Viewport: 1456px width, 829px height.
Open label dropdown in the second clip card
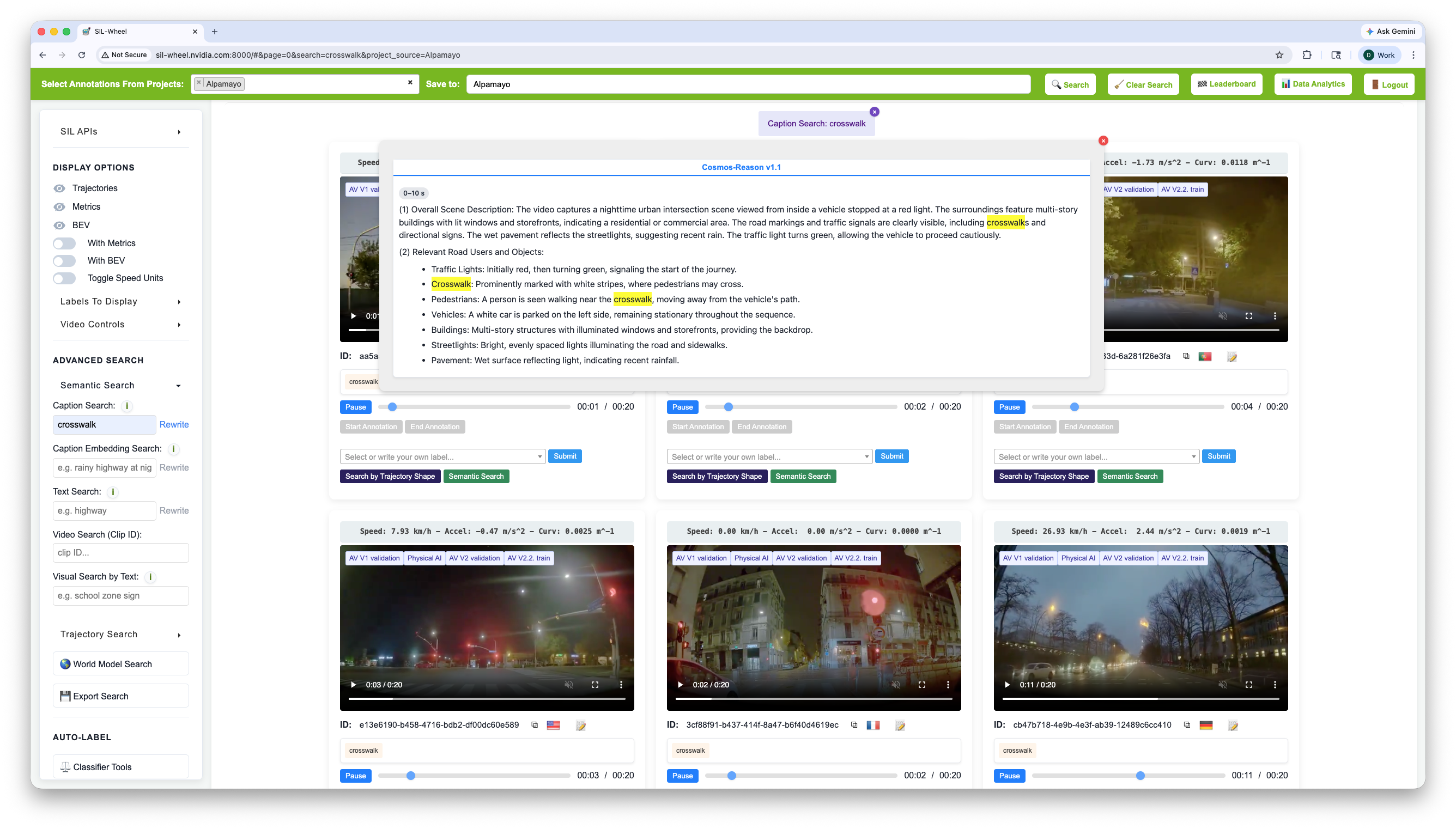(x=769, y=456)
